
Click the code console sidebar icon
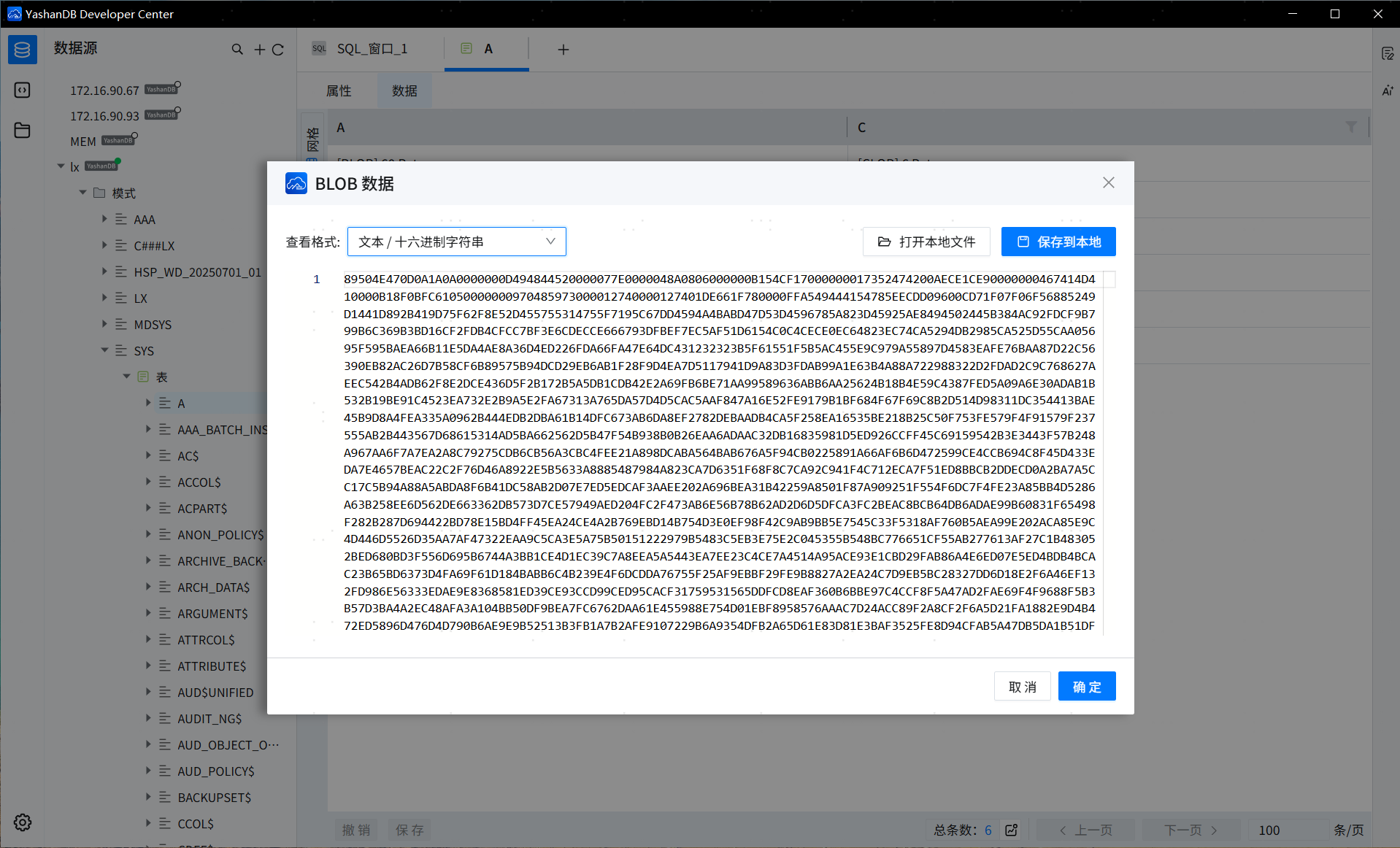tap(22, 90)
